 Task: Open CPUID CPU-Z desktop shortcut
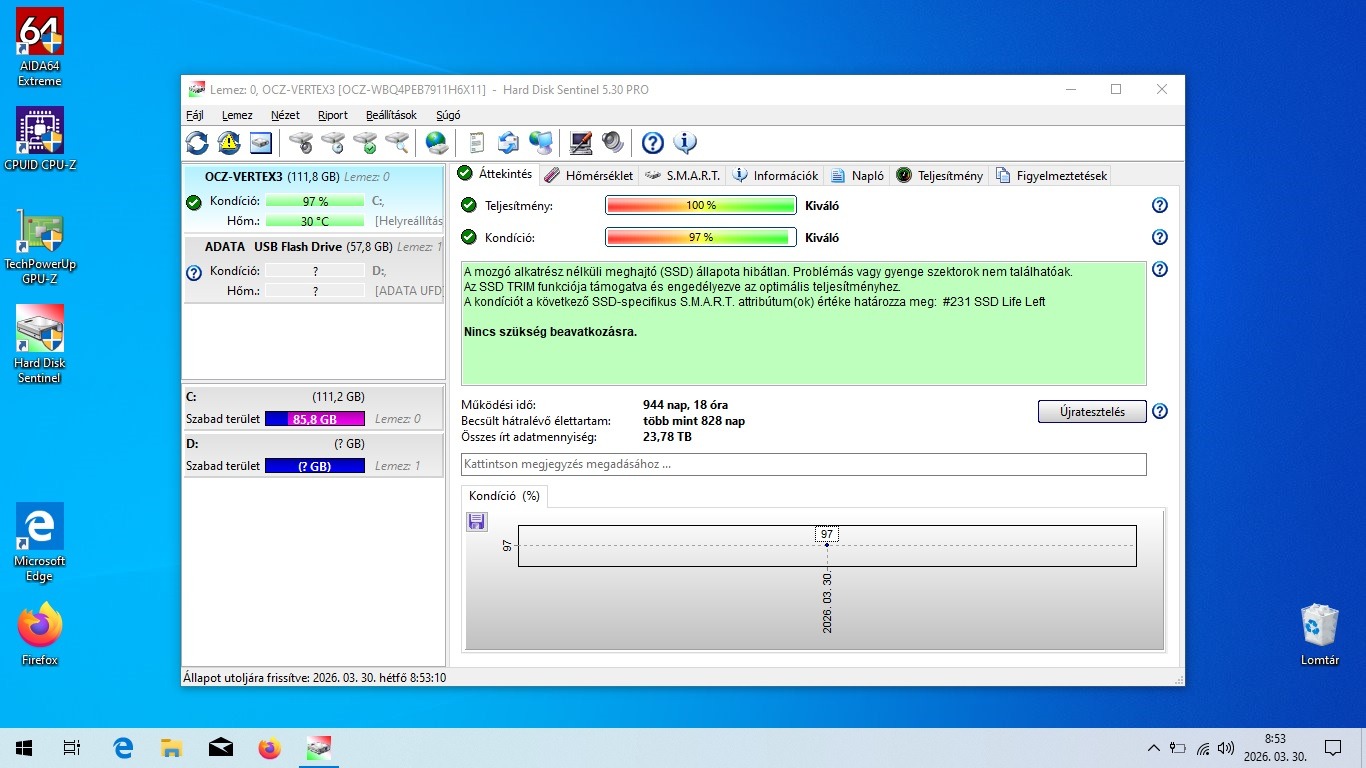point(40,138)
